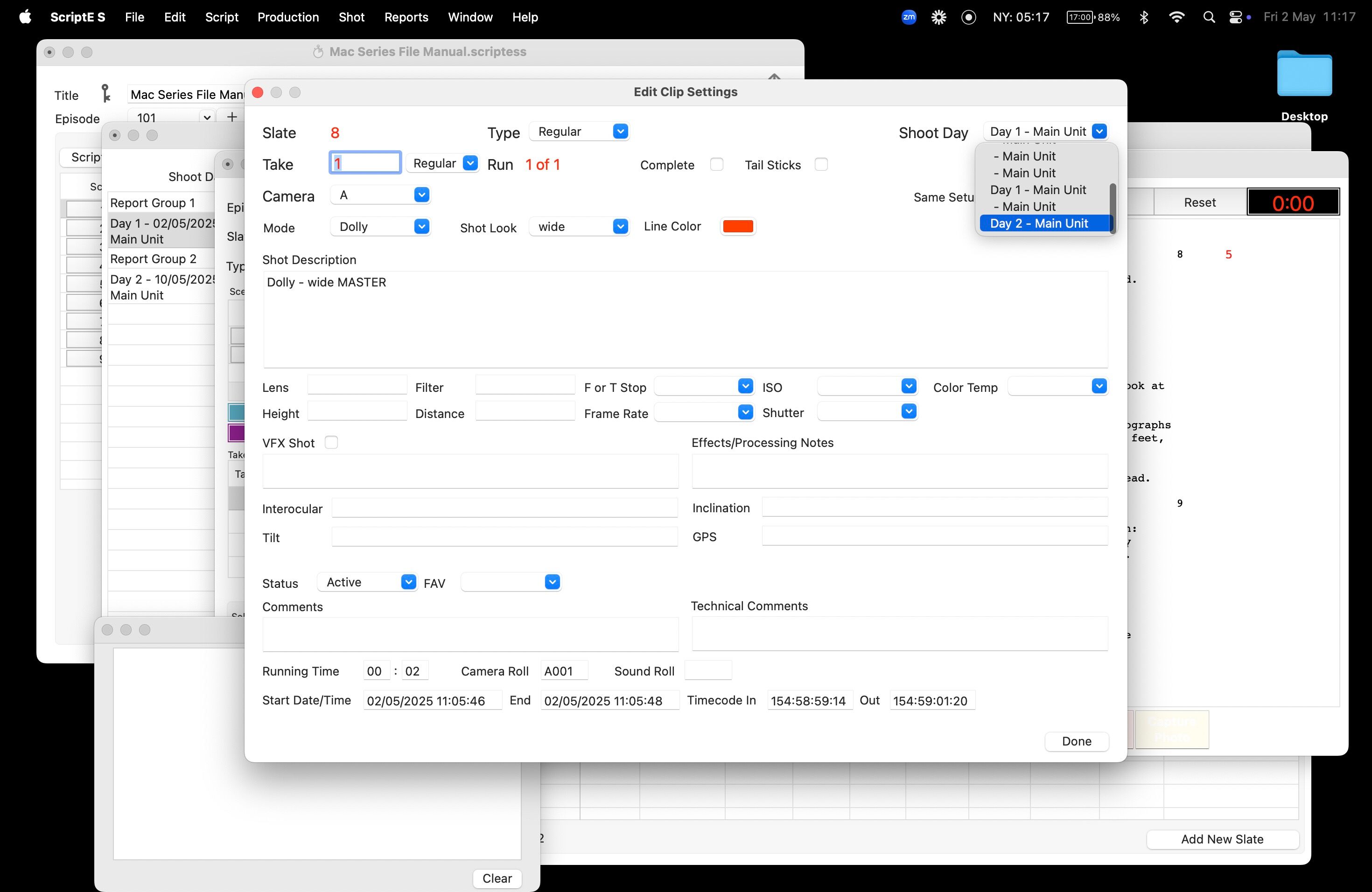The image size is (1372, 892).
Task: Click into the Lens input field
Action: pos(357,385)
